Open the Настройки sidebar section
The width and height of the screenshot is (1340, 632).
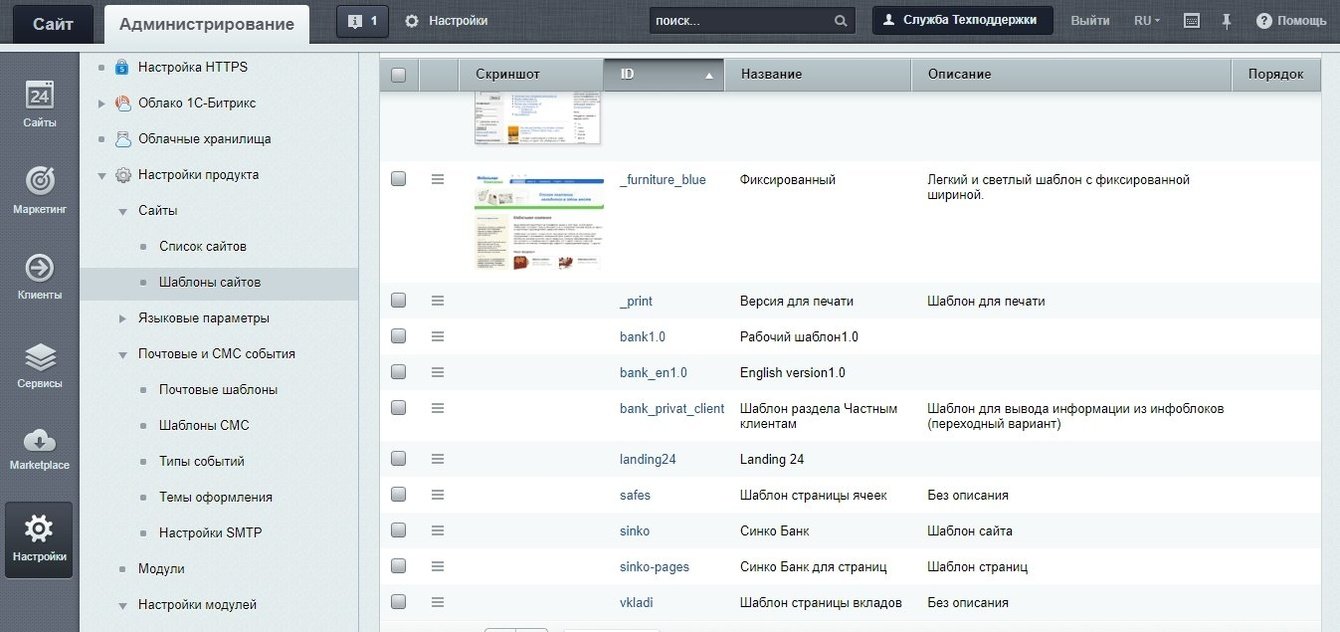[x=39, y=540]
